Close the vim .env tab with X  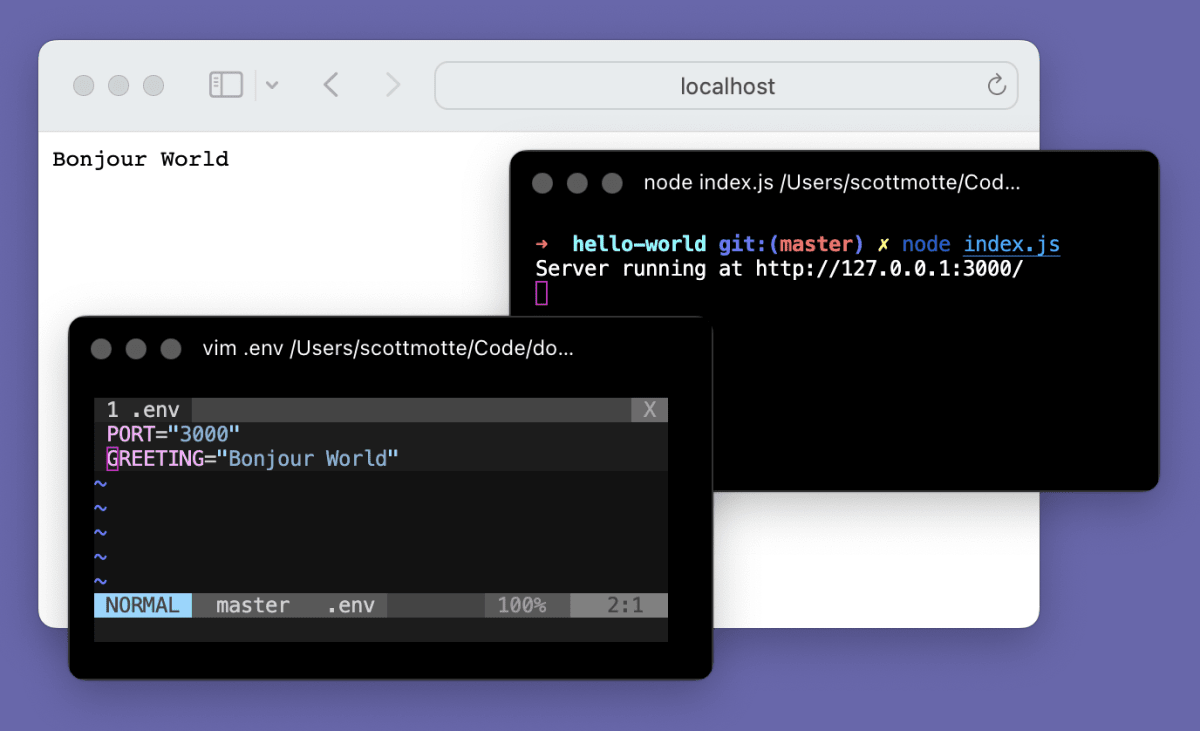649,409
